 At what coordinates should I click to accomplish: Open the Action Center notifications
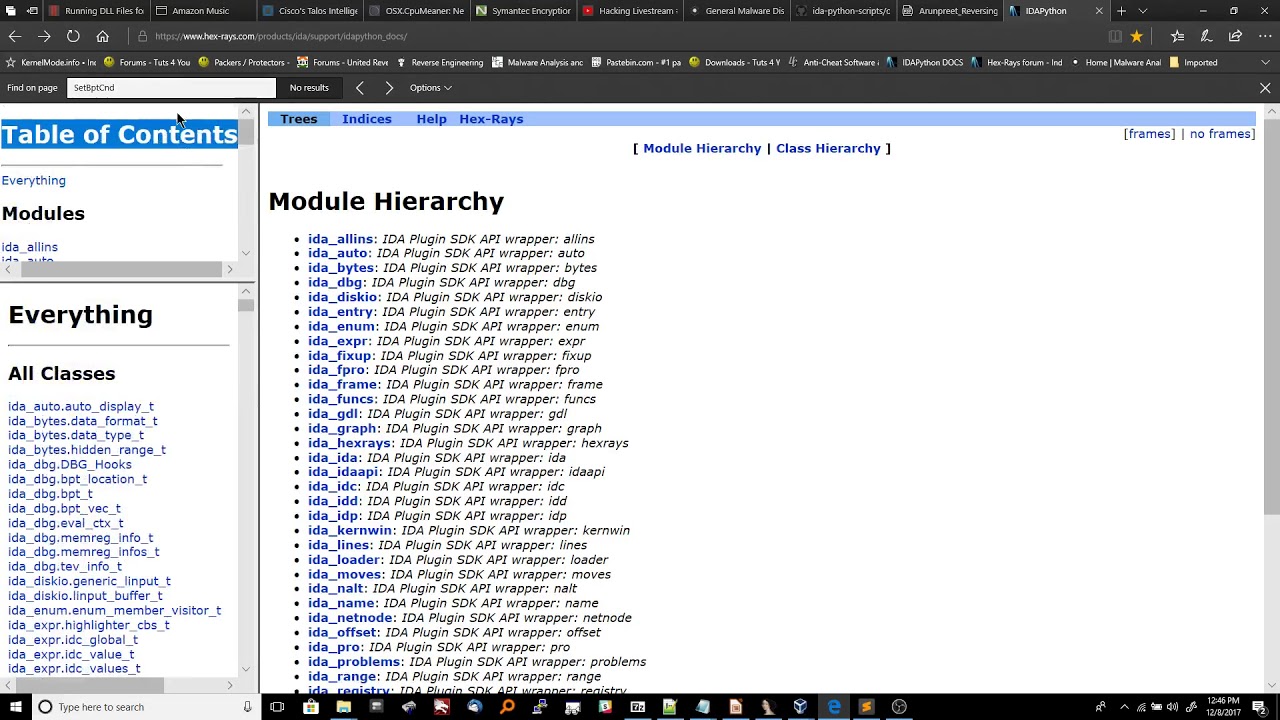(x=1259, y=707)
